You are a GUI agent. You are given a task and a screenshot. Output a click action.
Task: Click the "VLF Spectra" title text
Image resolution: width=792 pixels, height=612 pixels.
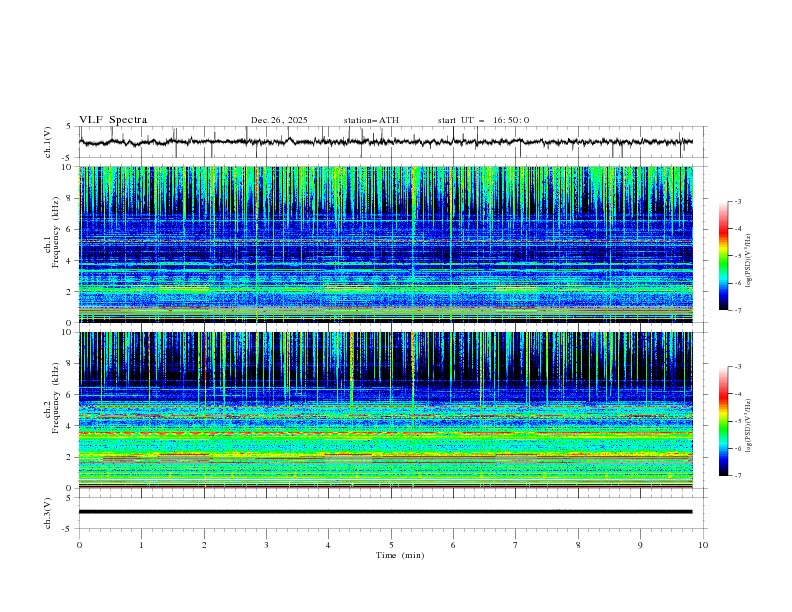tap(113, 120)
